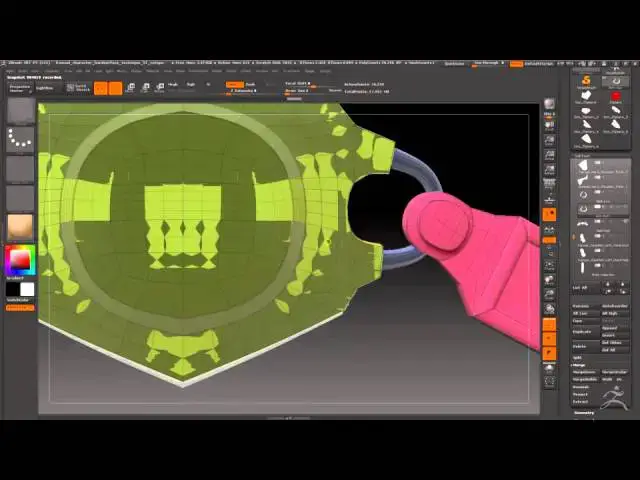Click the orange button below SwitchColor
Image resolution: width=640 pixels, height=480 pixels.
[20, 308]
